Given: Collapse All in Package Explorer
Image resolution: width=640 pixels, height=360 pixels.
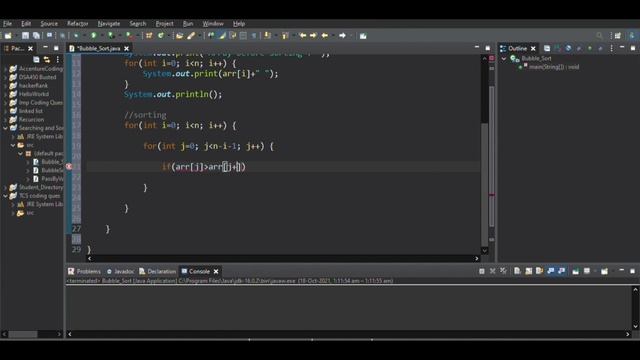Looking at the screenshot, I should pyautogui.click(x=36, y=60).
